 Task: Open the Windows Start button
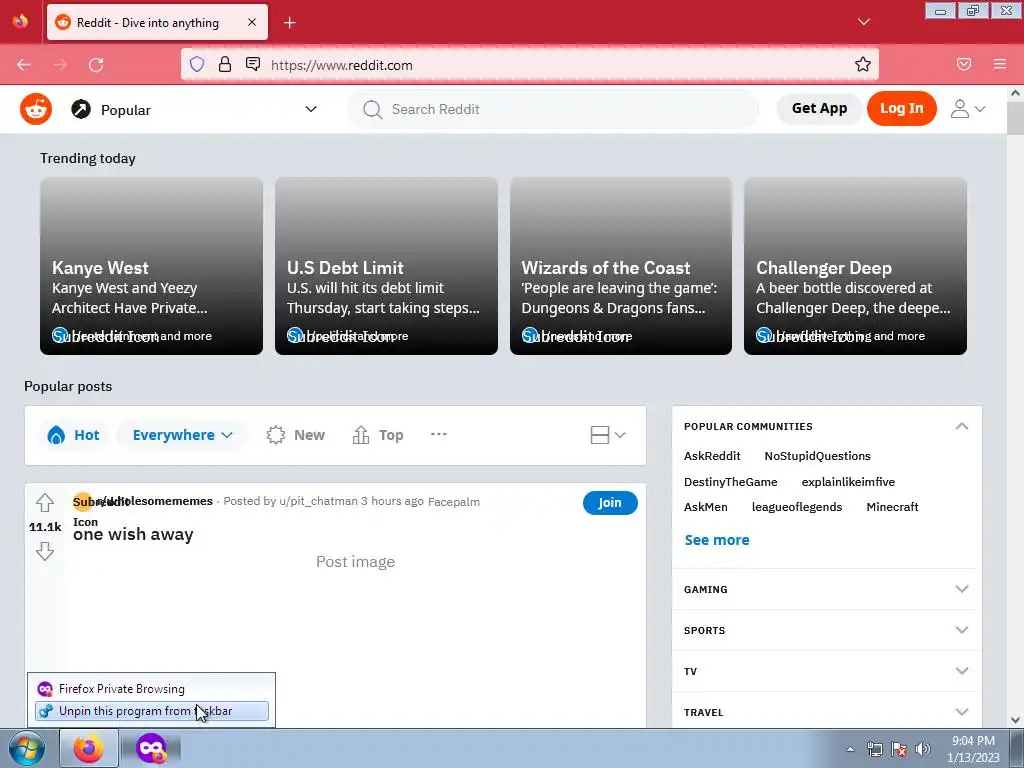pyautogui.click(x=27, y=748)
